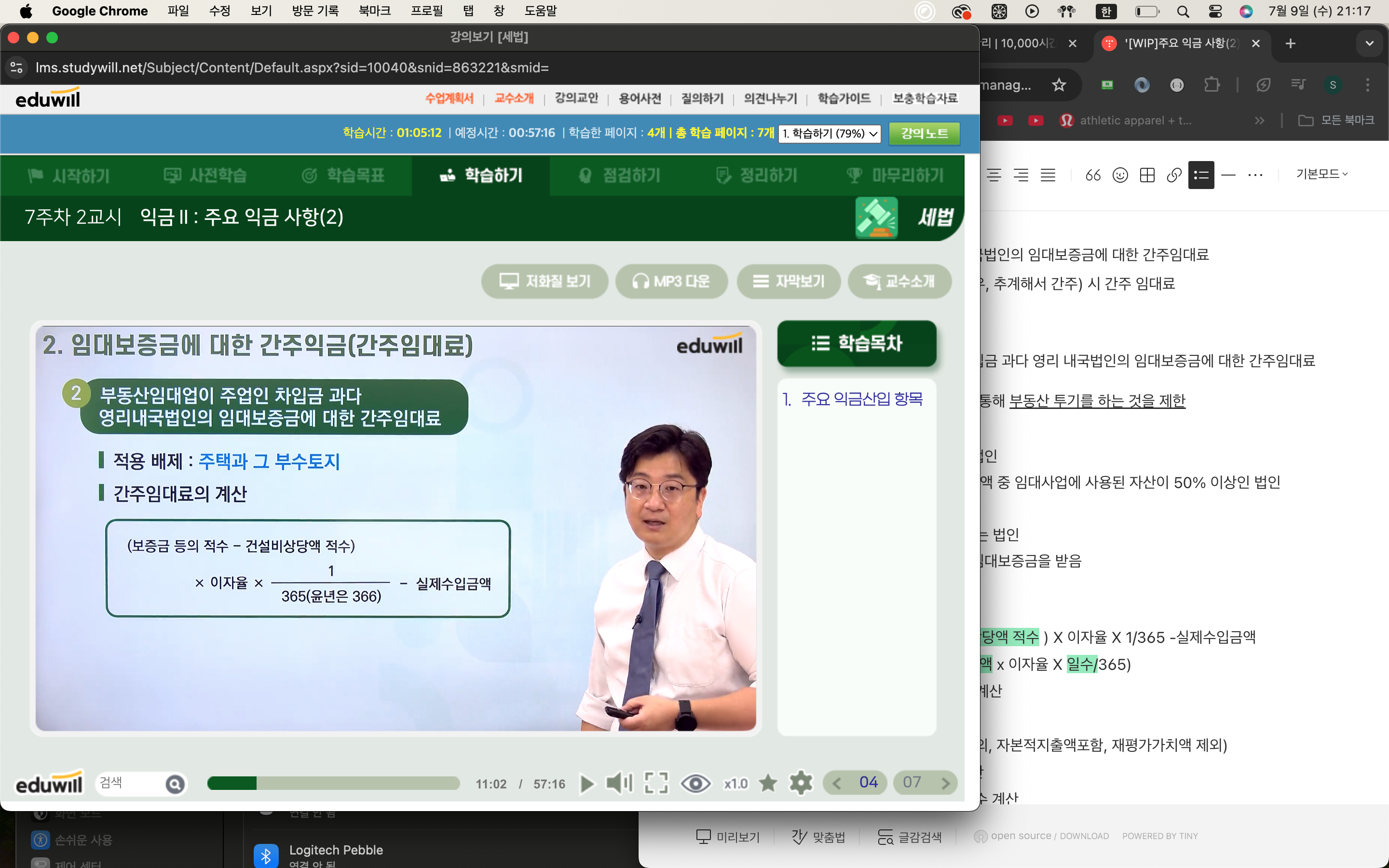Toggle the eye icon in player bar

[x=695, y=784]
